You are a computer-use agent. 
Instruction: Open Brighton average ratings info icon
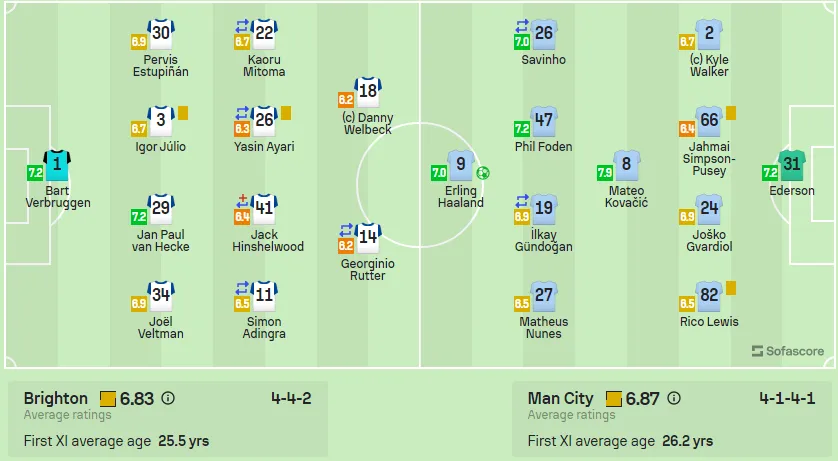[x=168, y=399]
